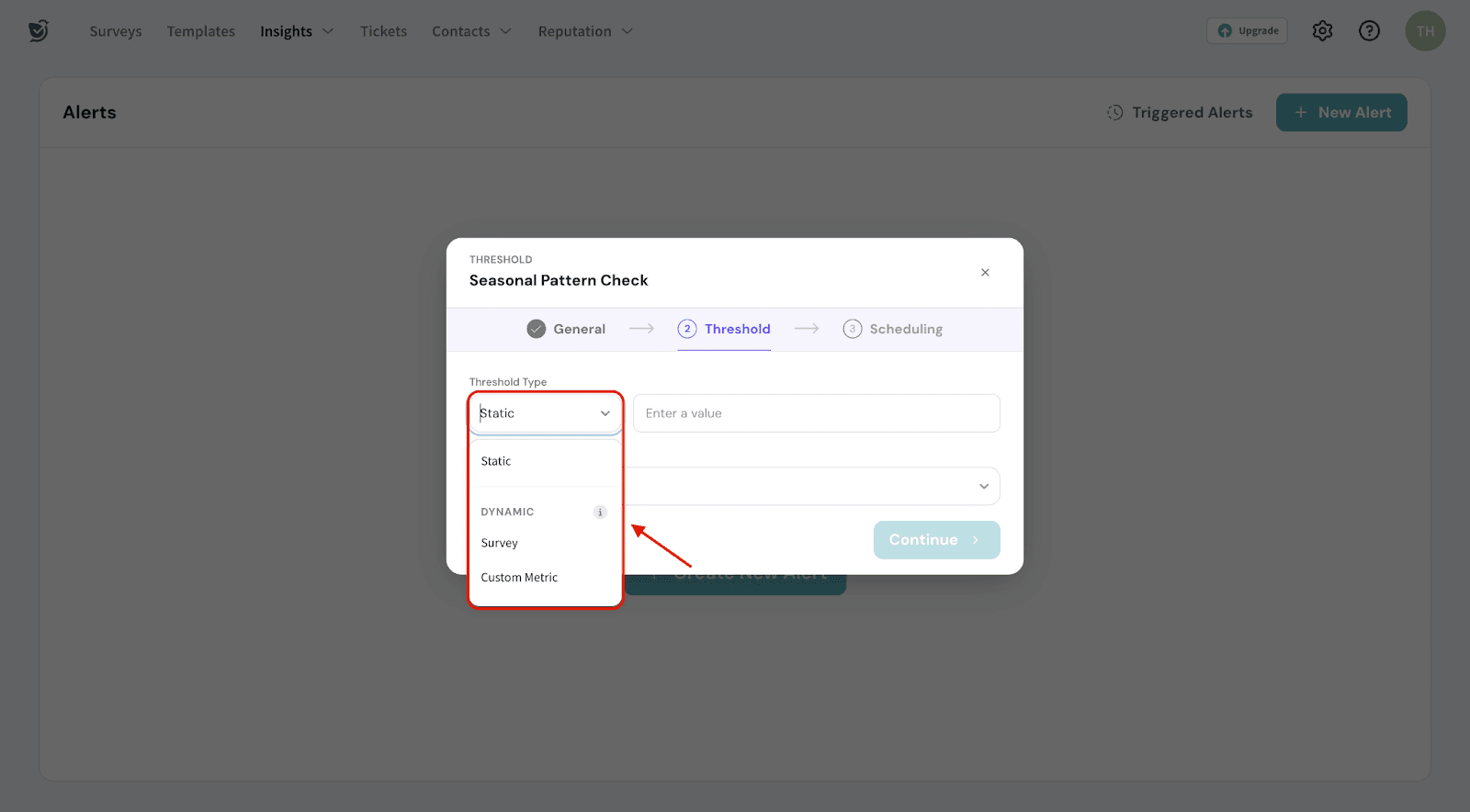Click the Enter a value field
The width and height of the screenshot is (1470, 812).
click(x=816, y=413)
